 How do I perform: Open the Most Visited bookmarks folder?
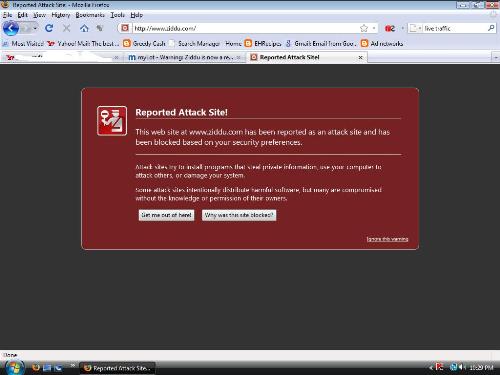(x=23, y=43)
